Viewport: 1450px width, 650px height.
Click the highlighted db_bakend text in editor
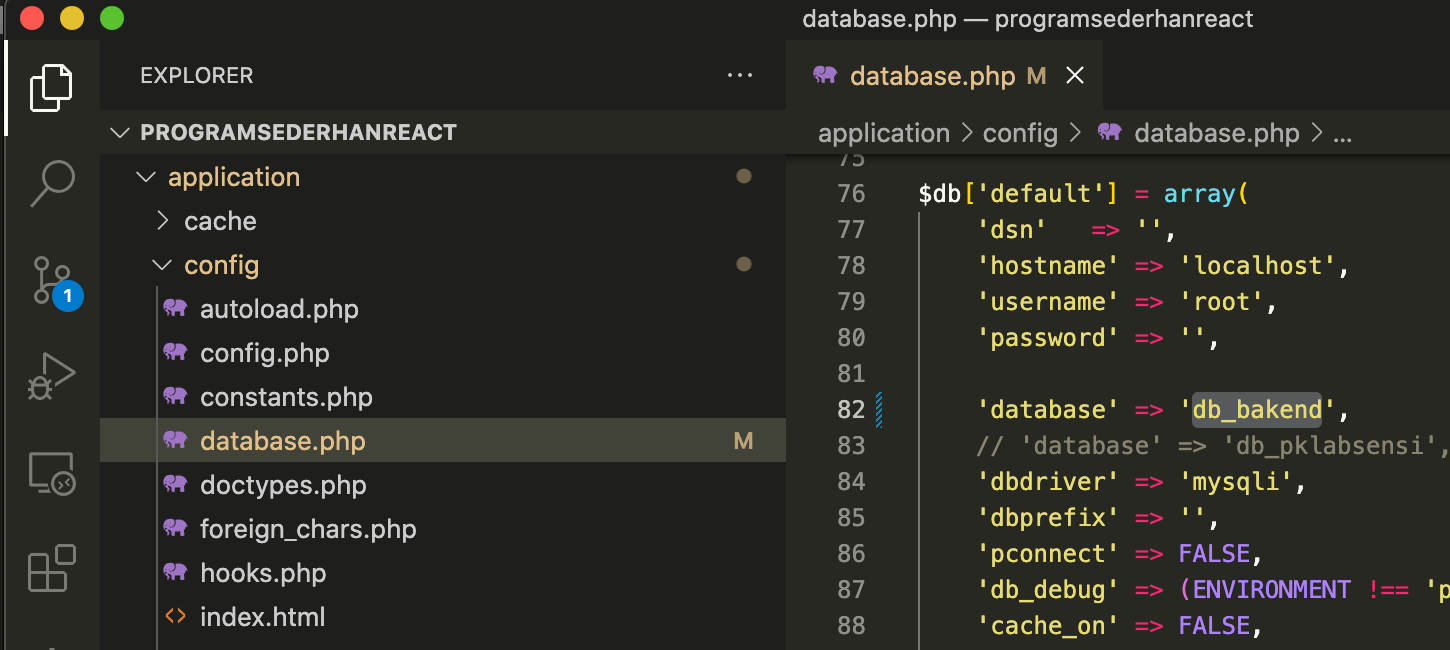[1256, 409]
